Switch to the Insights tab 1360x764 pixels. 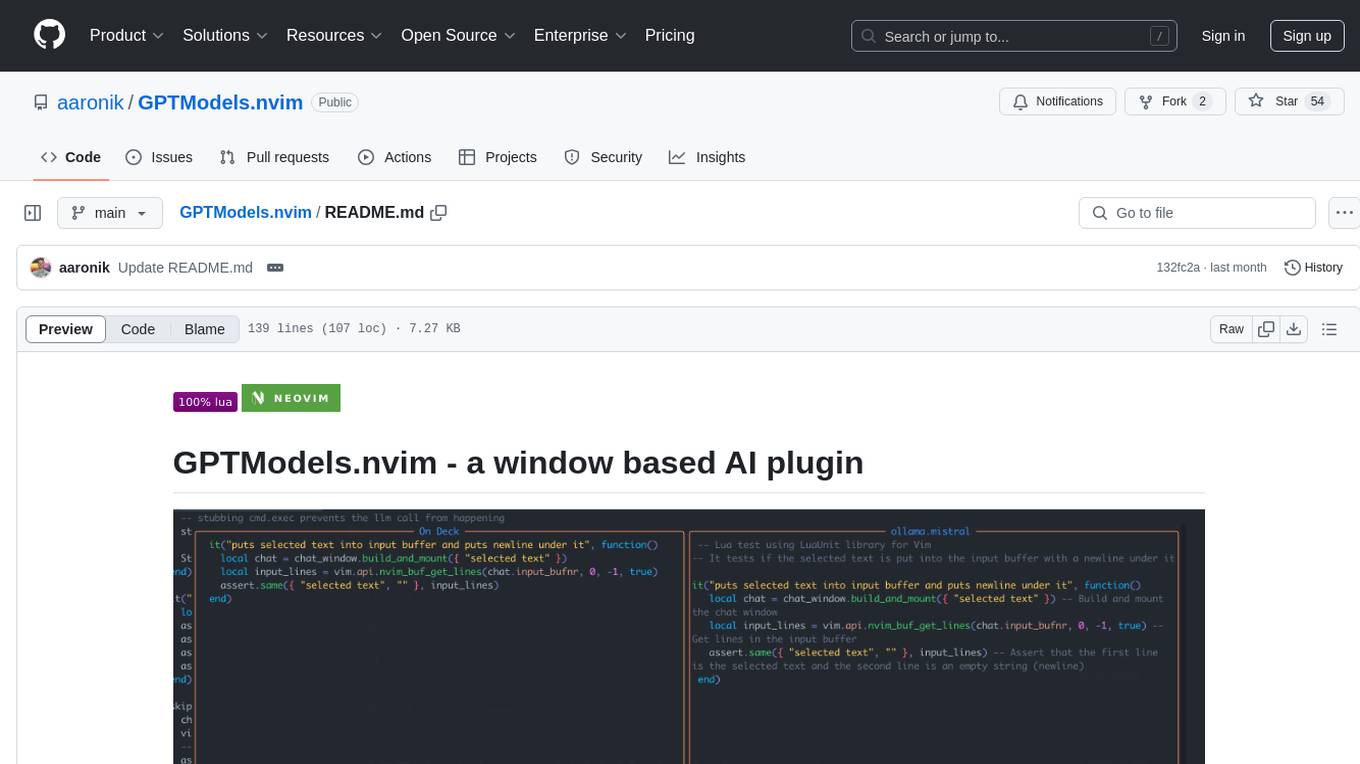(x=707, y=157)
